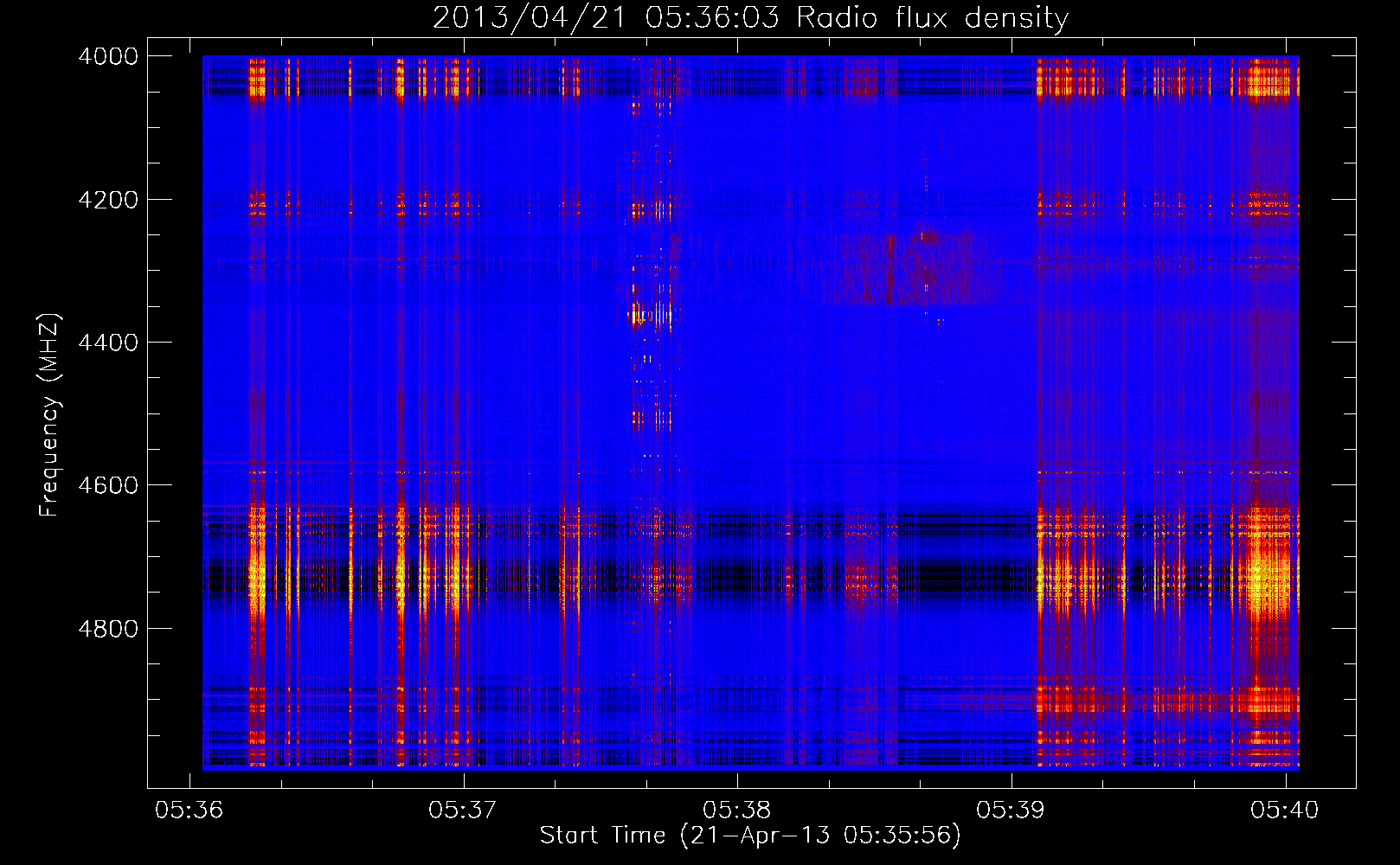The height and width of the screenshot is (865, 1400).
Task: Click the 4400 frequency tick label
Action: (x=108, y=343)
